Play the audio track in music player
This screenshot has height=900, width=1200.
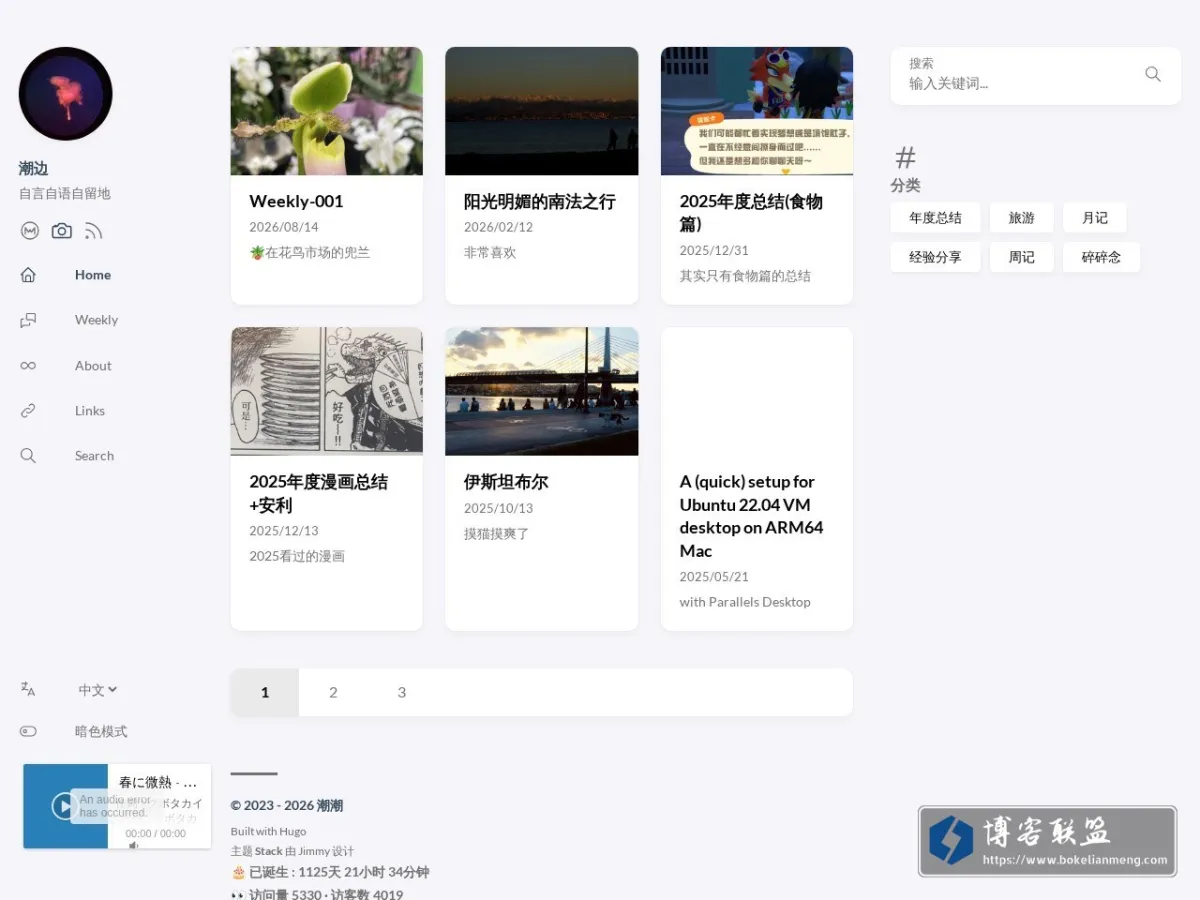click(x=64, y=806)
